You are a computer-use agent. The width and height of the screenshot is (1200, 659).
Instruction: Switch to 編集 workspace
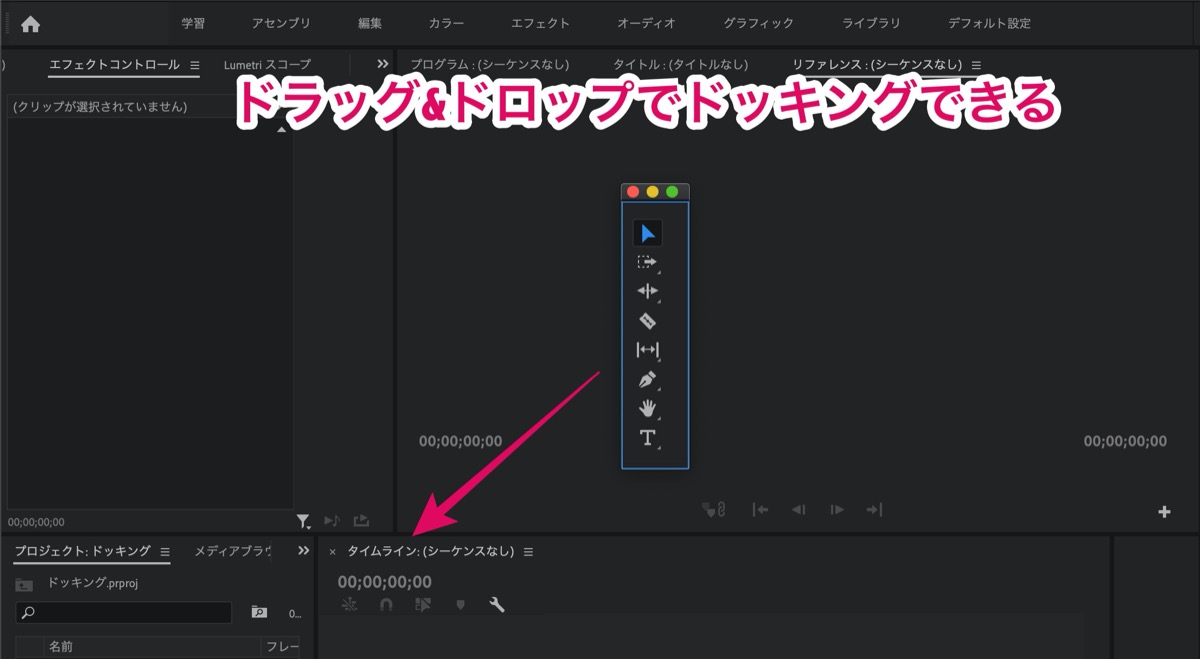pos(370,23)
